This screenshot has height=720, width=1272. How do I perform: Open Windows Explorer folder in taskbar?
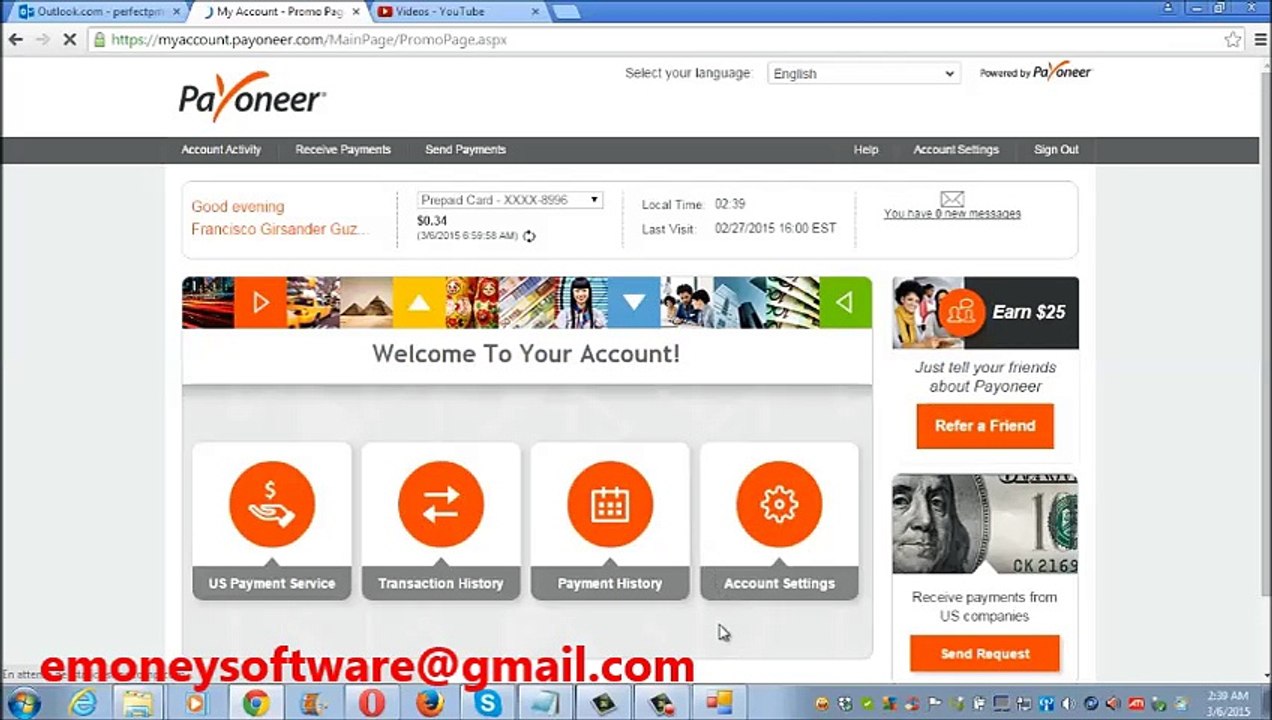coord(138,703)
